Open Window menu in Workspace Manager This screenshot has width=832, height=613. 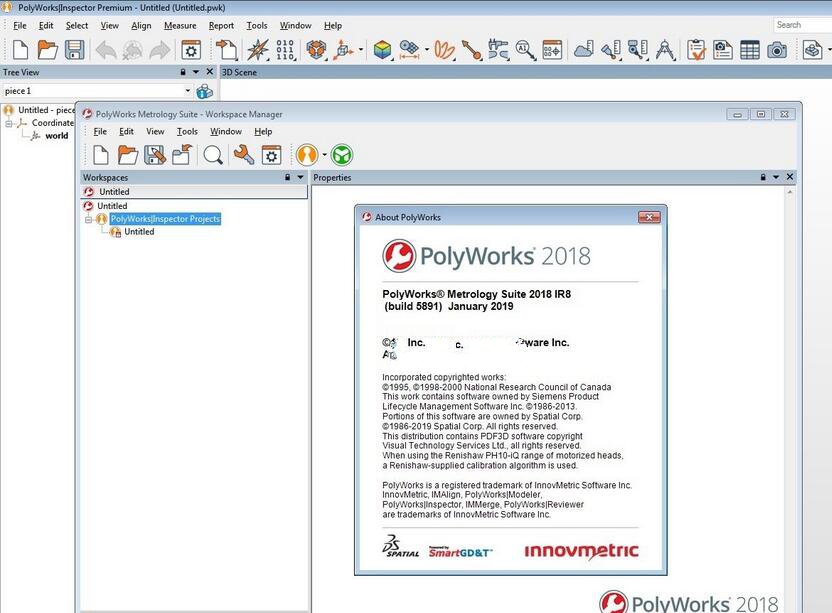pyautogui.click(x=226, y=131)
